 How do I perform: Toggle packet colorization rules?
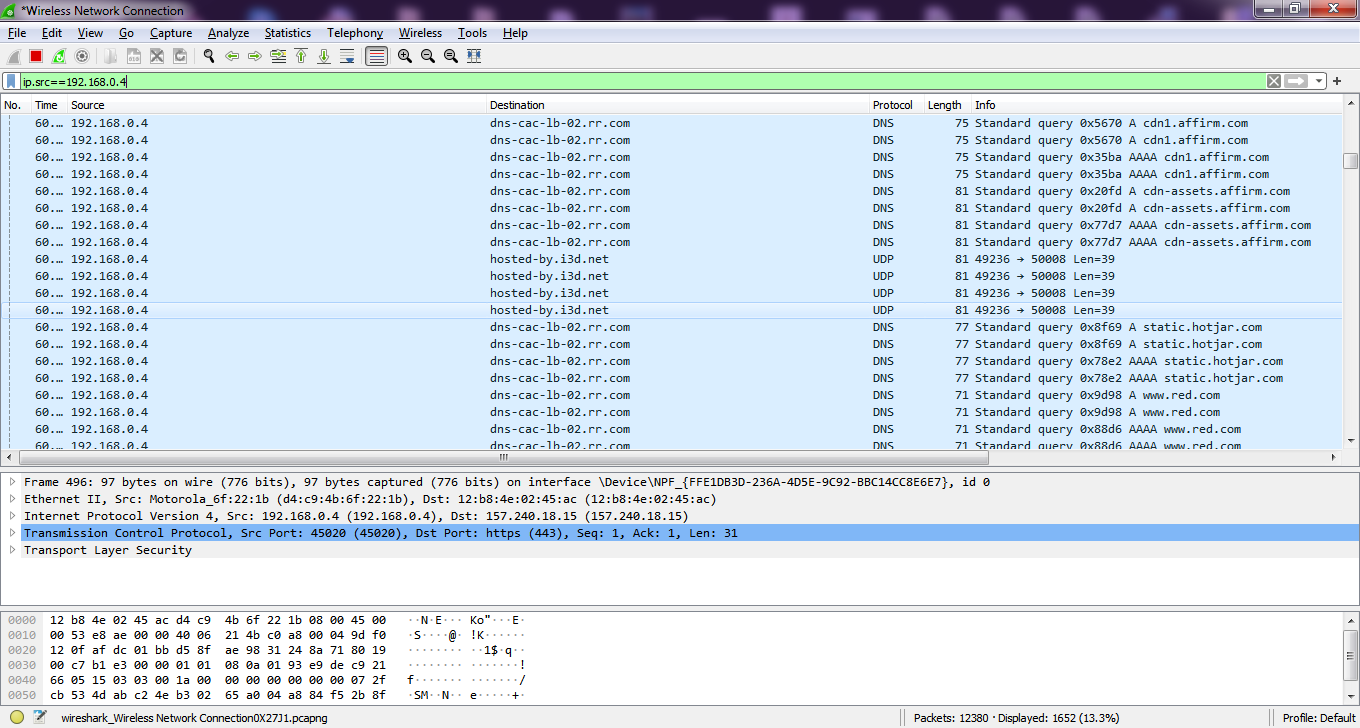pos(376,56)
